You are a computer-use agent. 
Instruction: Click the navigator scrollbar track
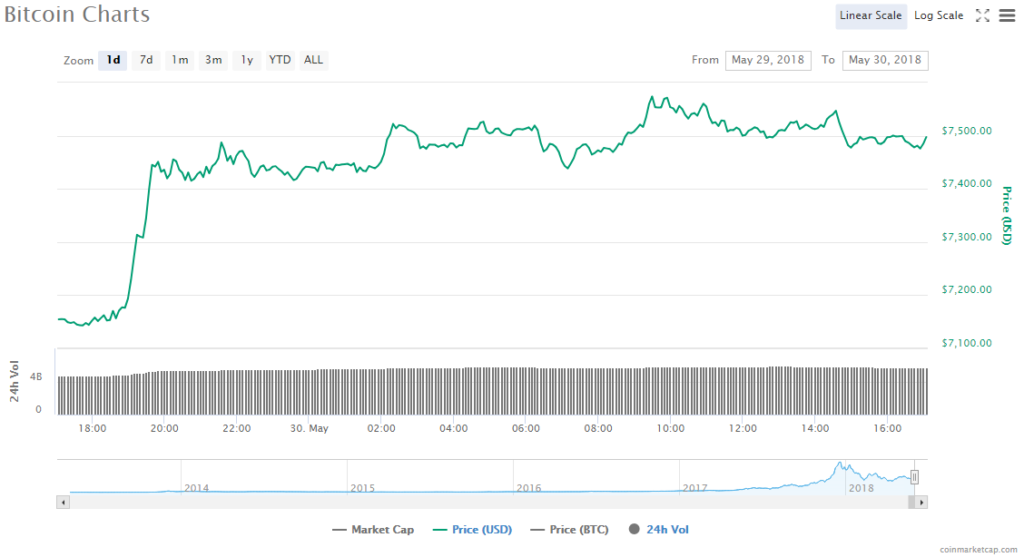[x=488, y=502]
